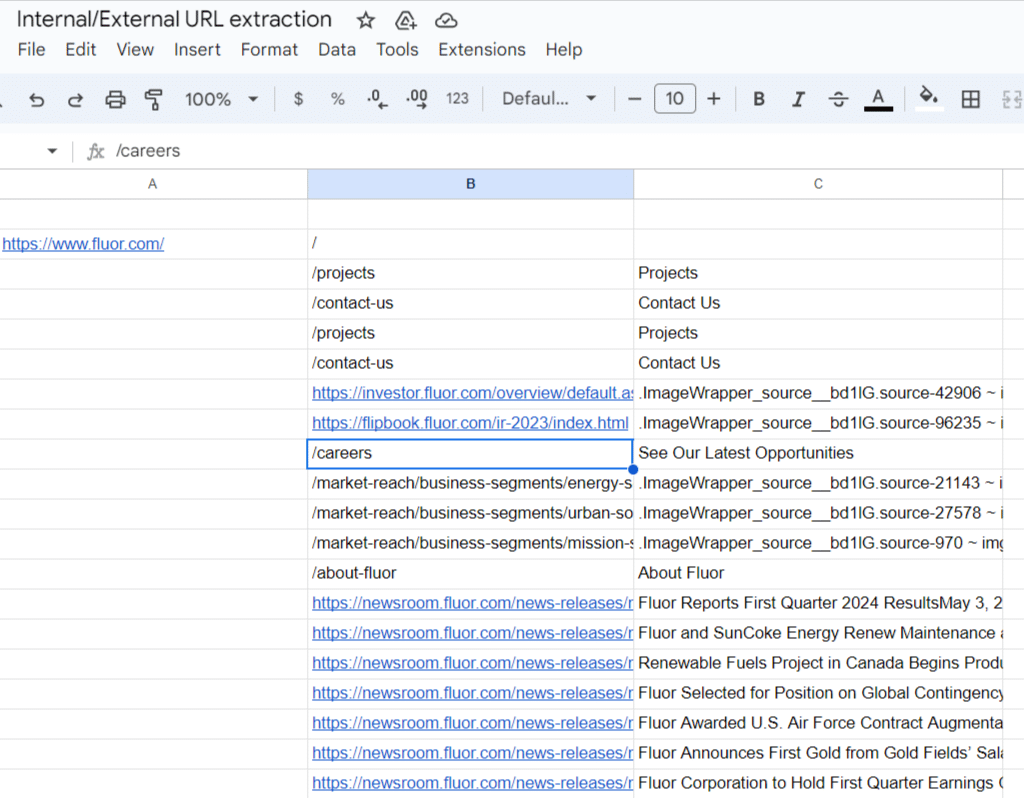Open the Extensions menu
1024x798 pixels.
tap(481, 49)
